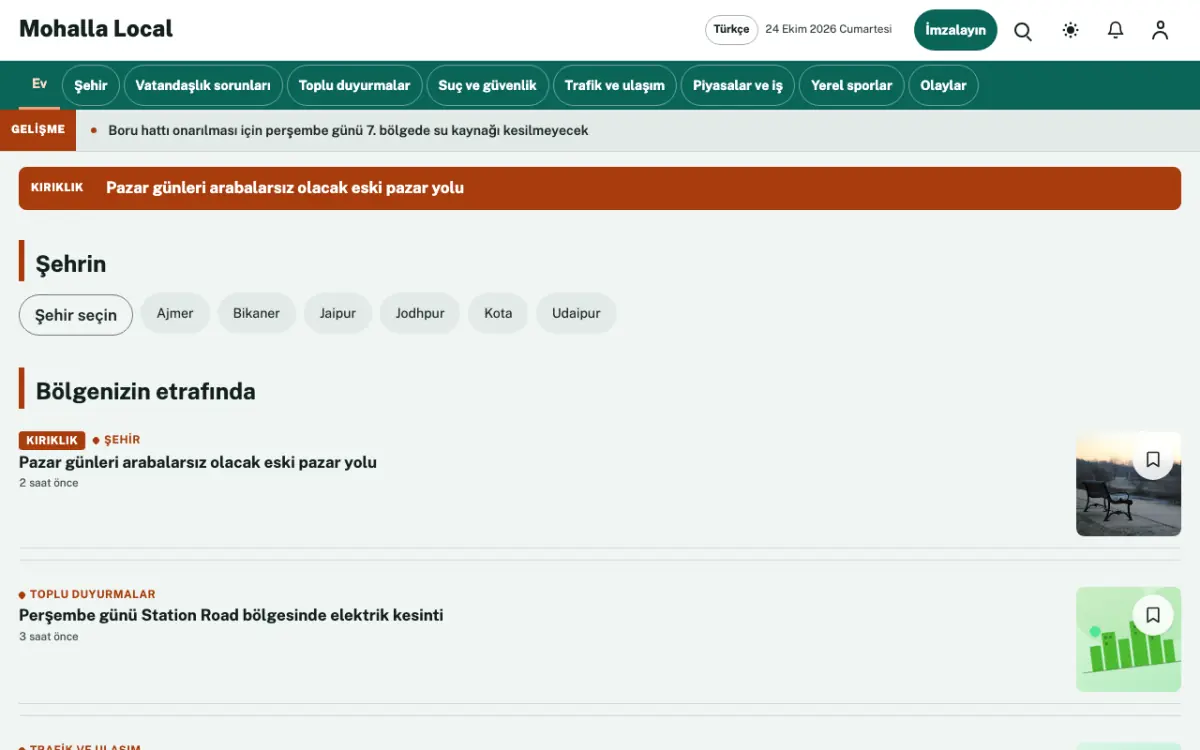Screen dimensions: 1200x750
Task: Open the Türkçe language selector
Action: 731,30
